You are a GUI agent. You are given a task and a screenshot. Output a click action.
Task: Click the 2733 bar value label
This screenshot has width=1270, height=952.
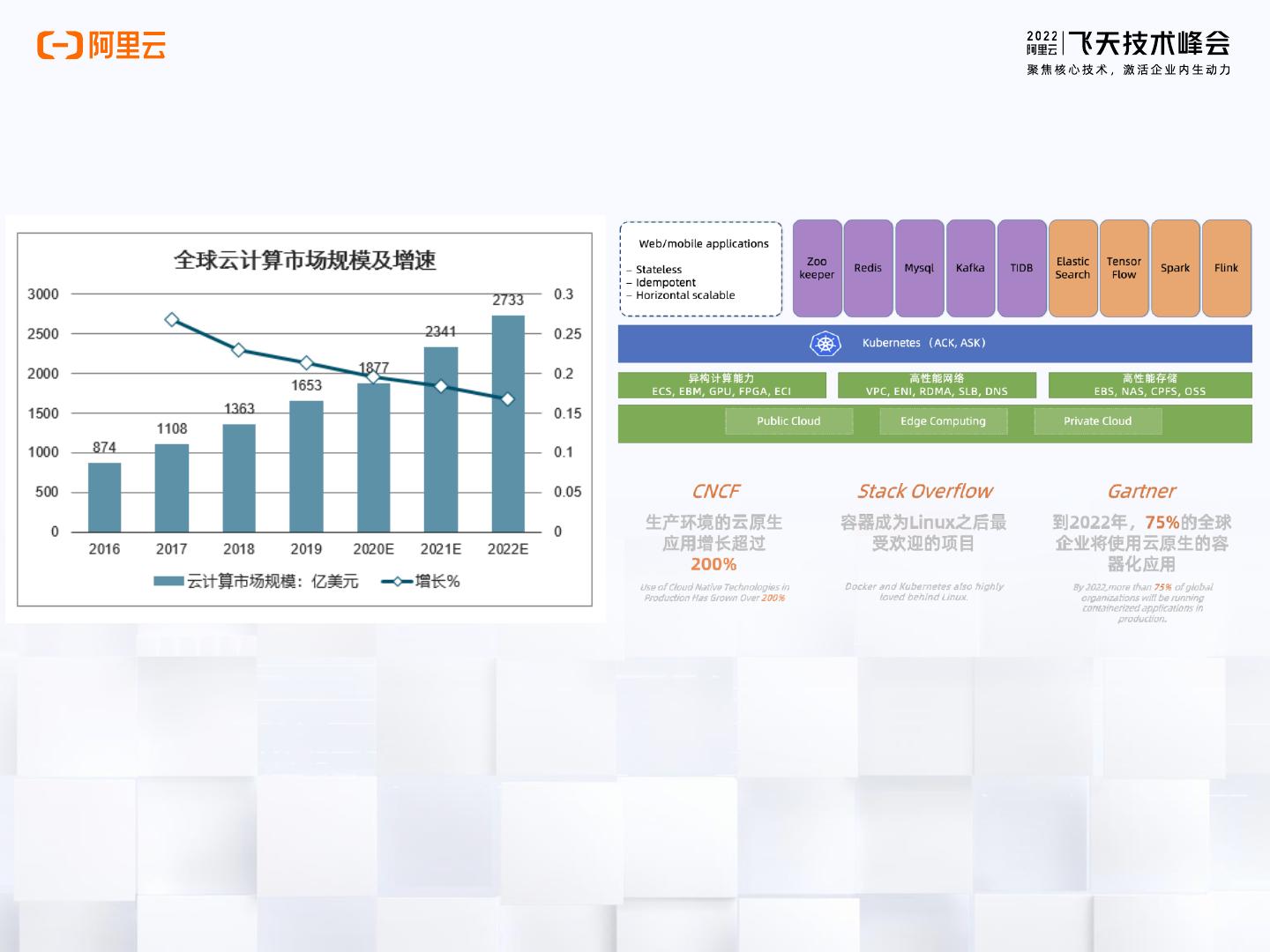click(508, 300)
